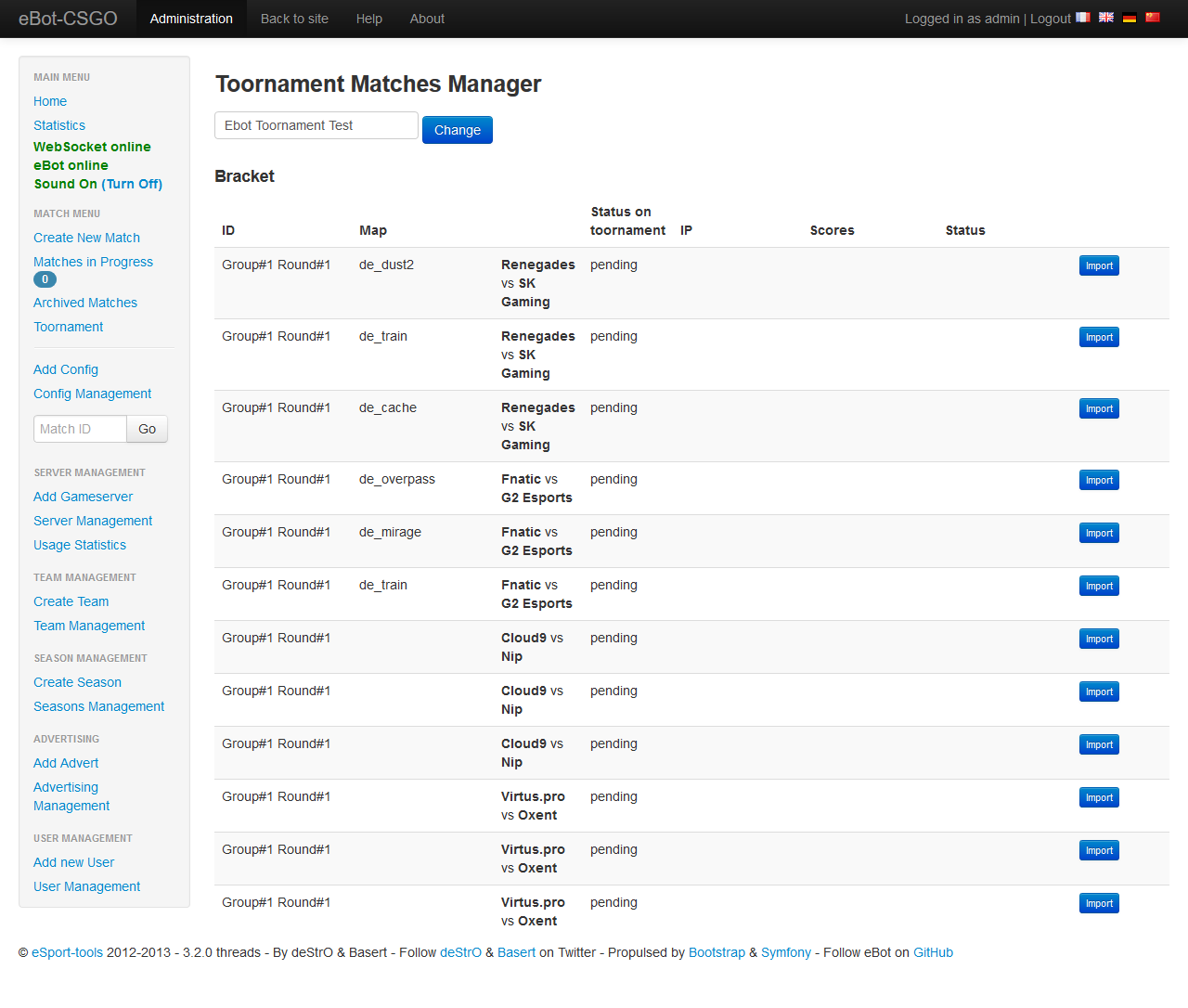Click the eBot online status text
Viewport: 1188px width, 1008px height.
71,165
